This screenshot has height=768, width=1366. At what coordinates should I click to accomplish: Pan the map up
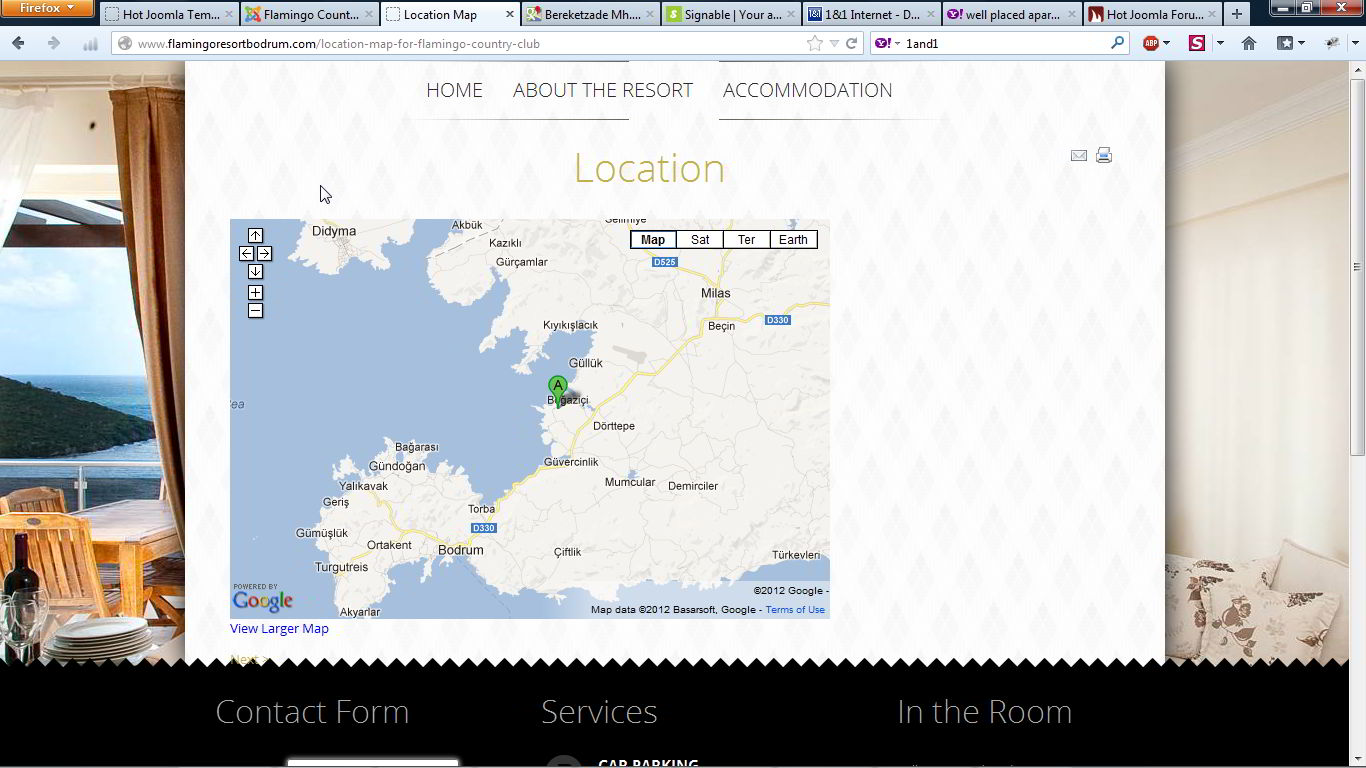tap(255, 235)
